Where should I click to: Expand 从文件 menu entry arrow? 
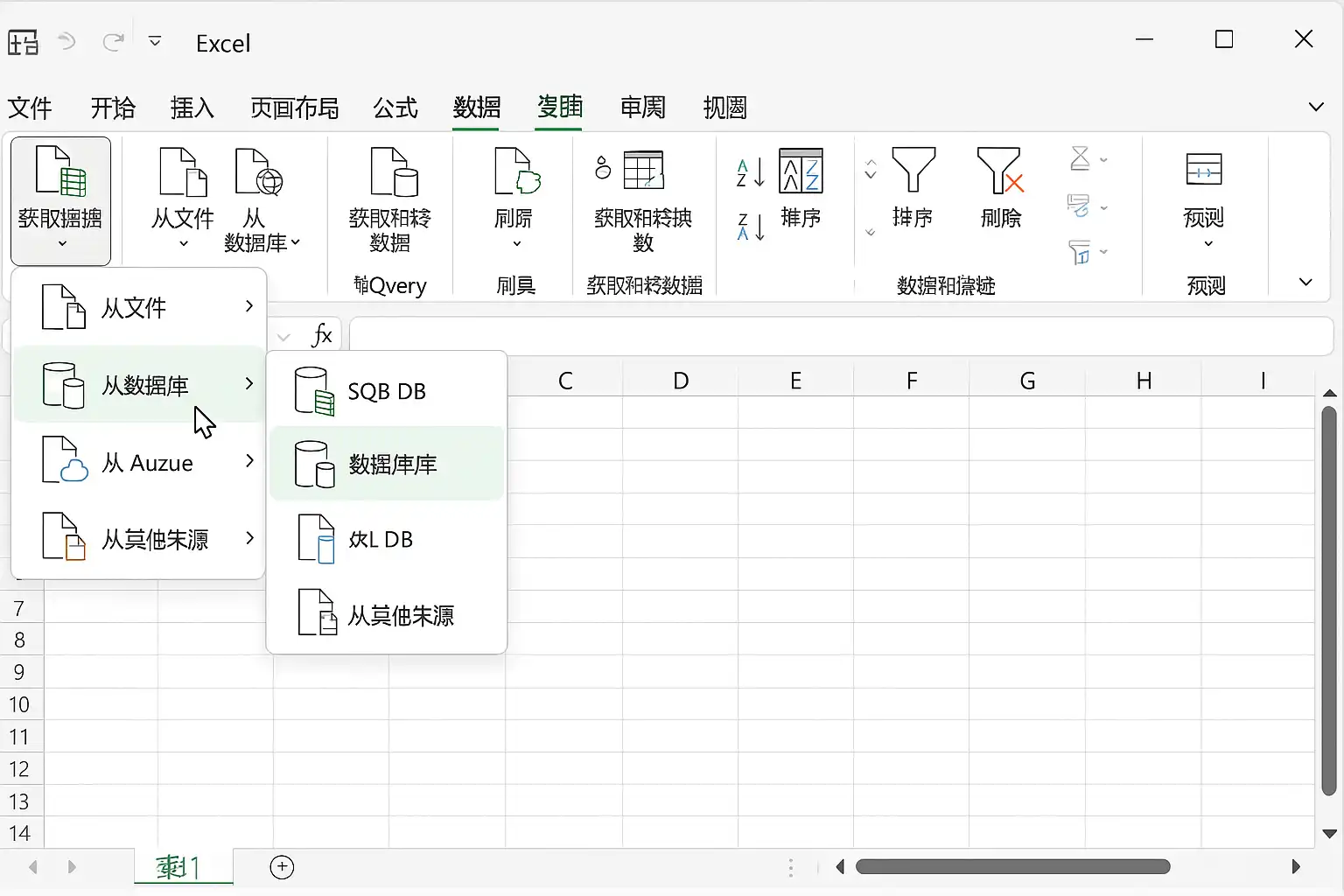click(x=249, y=306)
